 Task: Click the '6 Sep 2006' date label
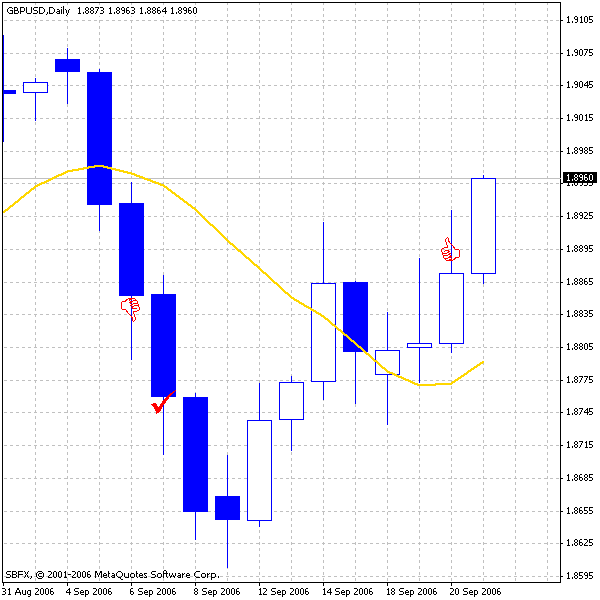pos(153,592)
